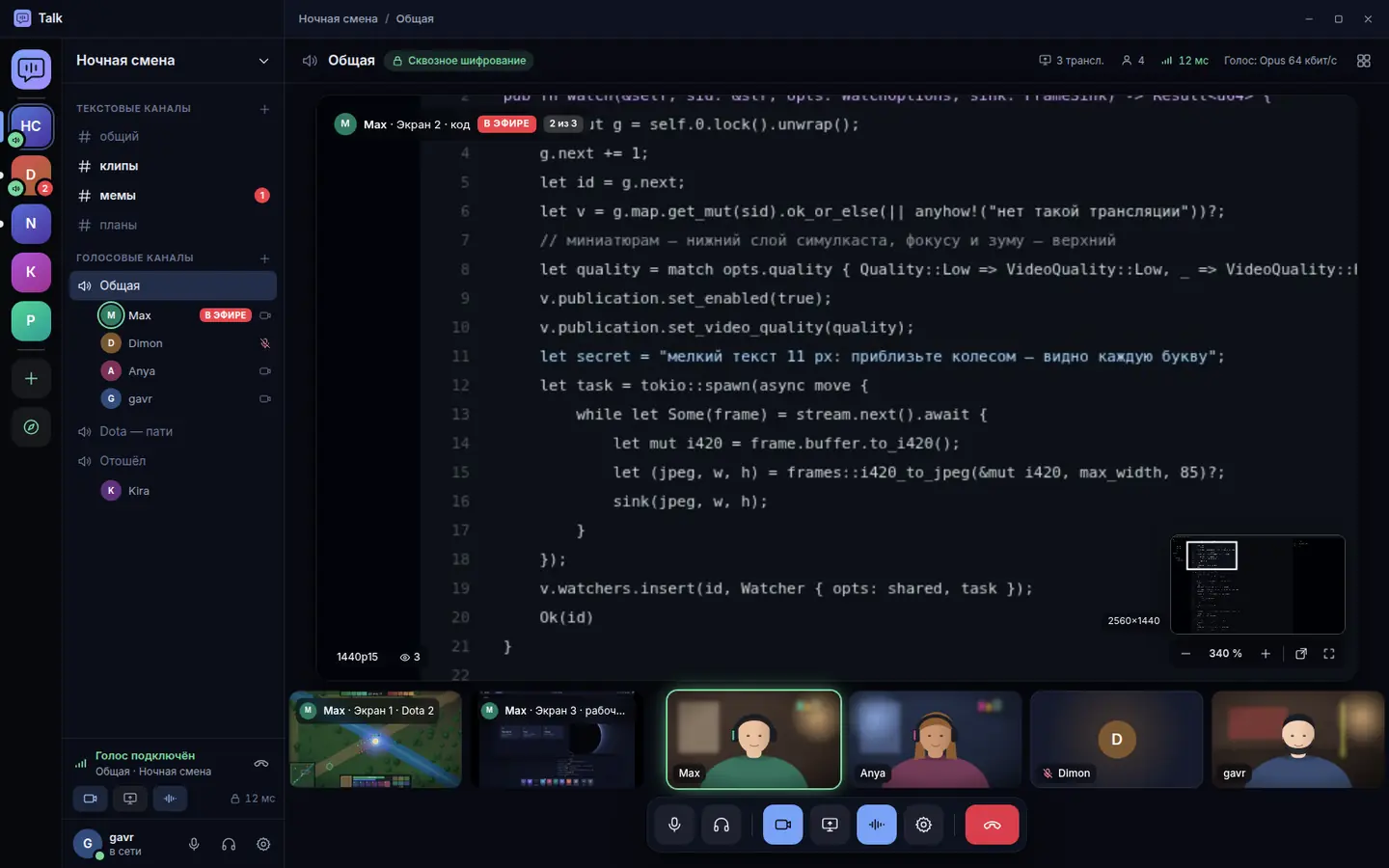
Task: Zoom in the stream with plus button
Action: (x=1266, y=654)
